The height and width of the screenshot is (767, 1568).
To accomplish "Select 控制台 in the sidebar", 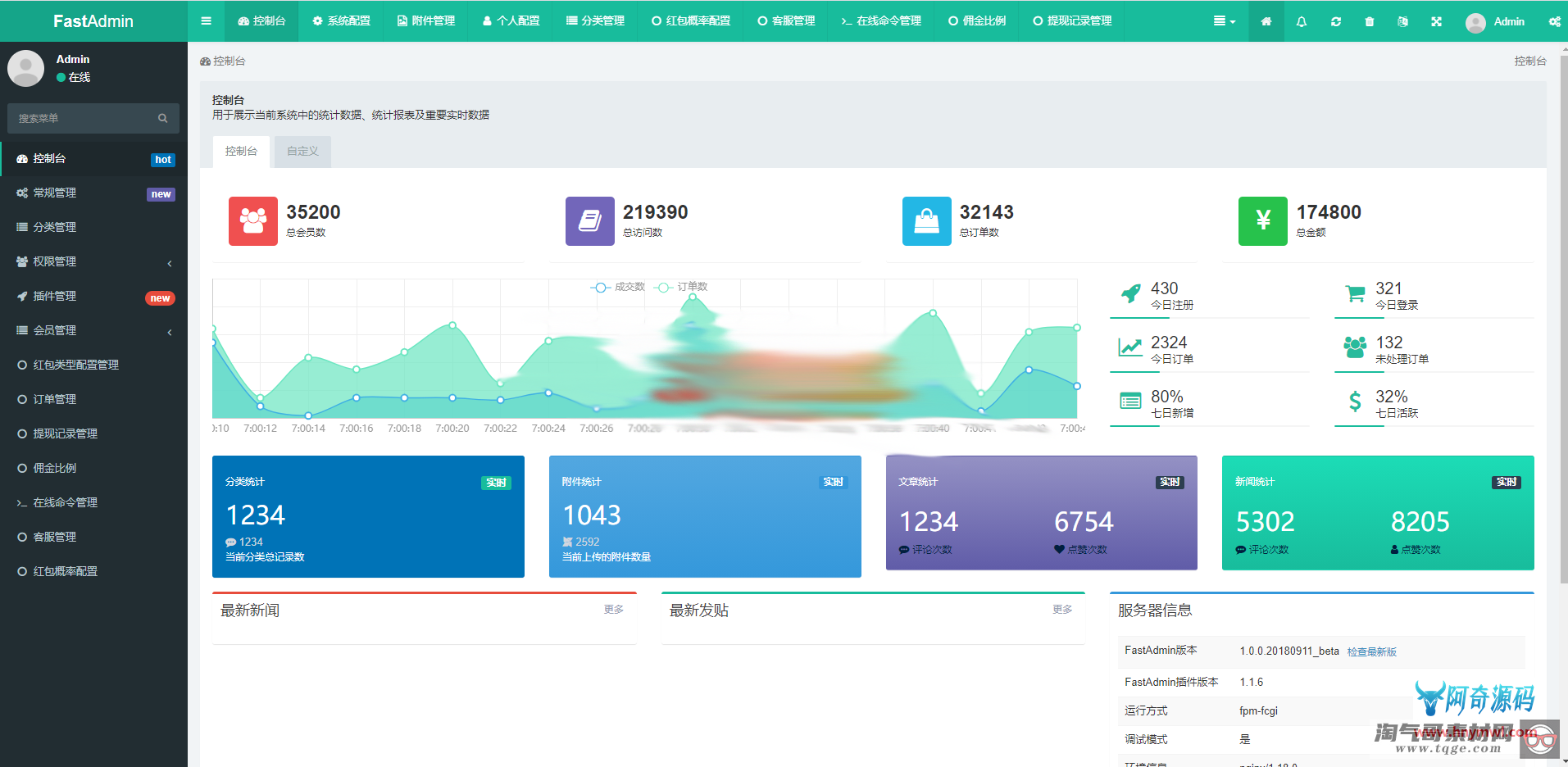I will click(93, 159).
